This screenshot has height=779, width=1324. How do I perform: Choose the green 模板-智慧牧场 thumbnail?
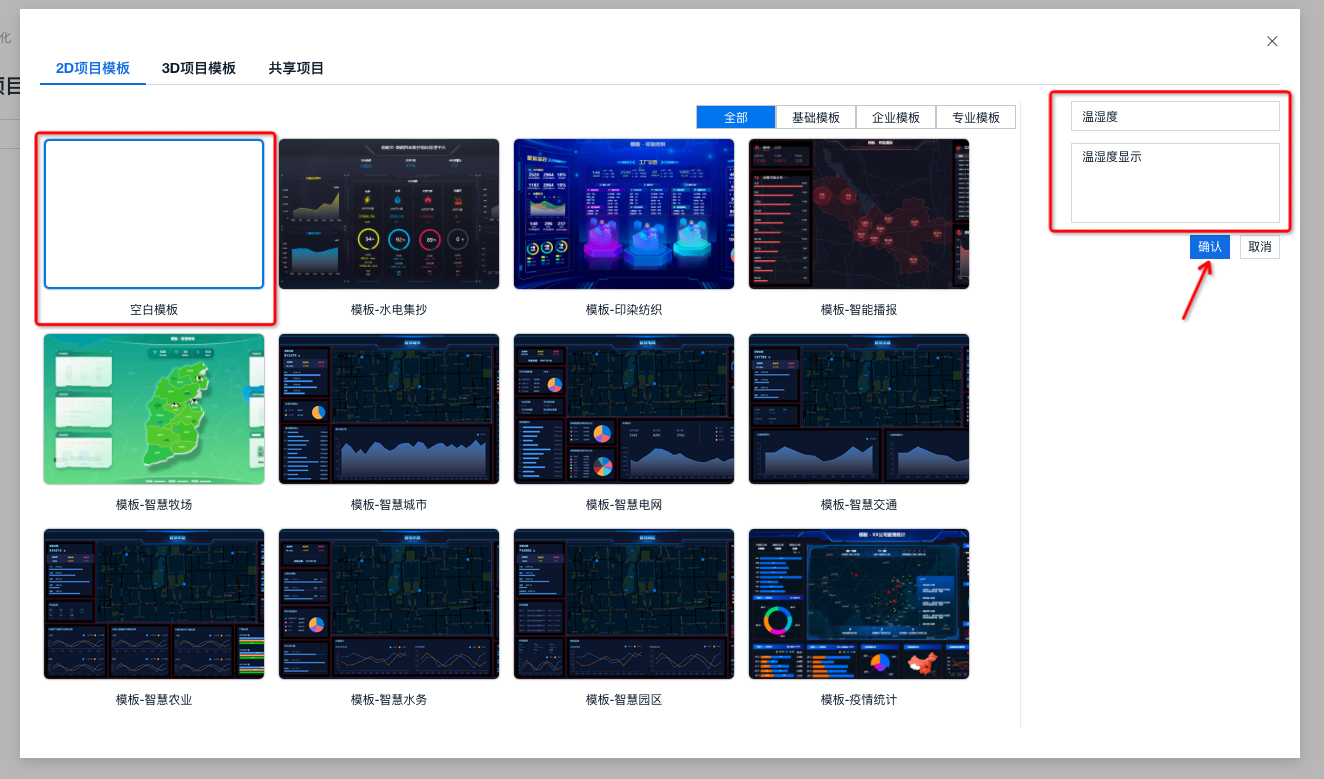point(154,409)
